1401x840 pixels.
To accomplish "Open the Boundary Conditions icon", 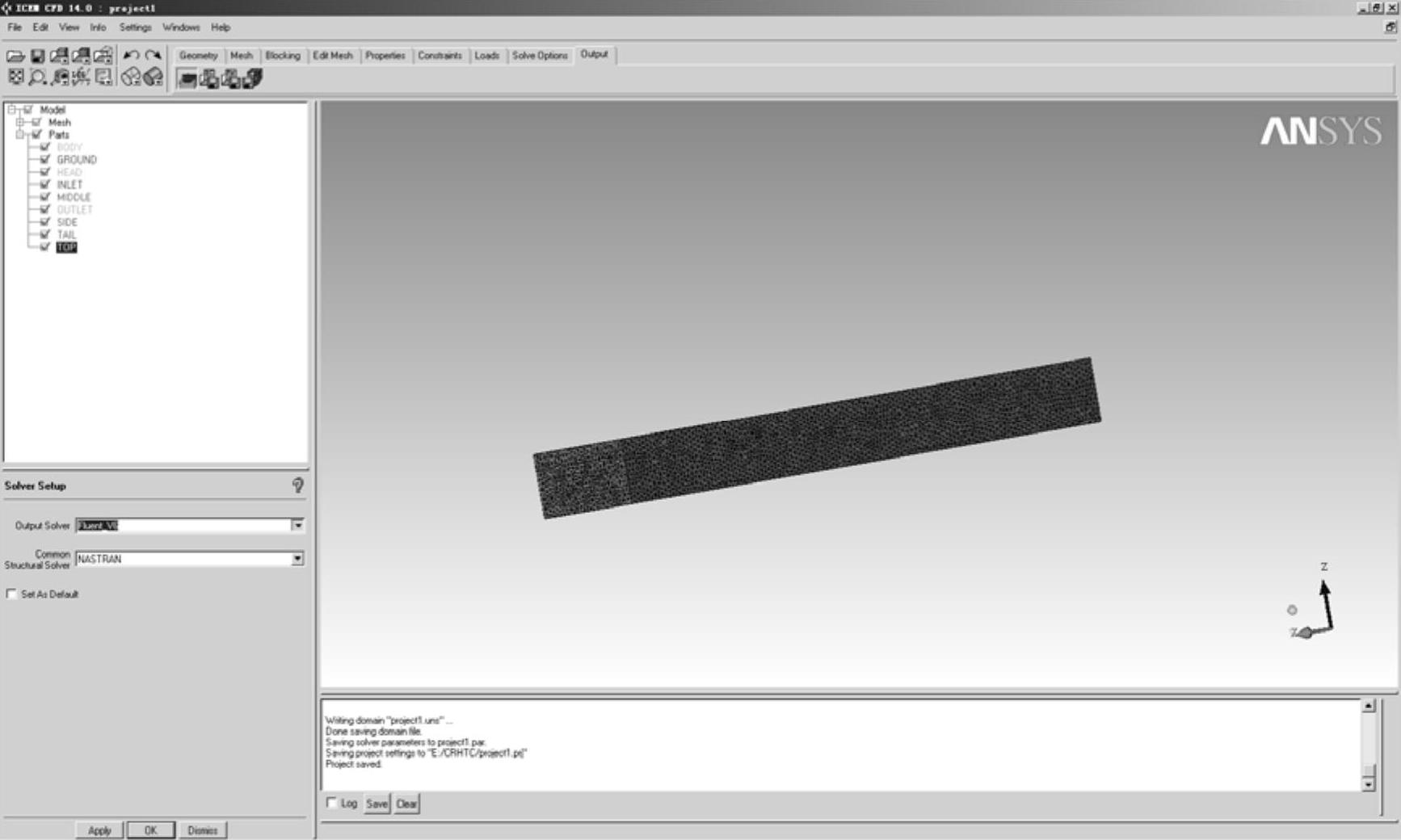I will click(x=209, y=79).
